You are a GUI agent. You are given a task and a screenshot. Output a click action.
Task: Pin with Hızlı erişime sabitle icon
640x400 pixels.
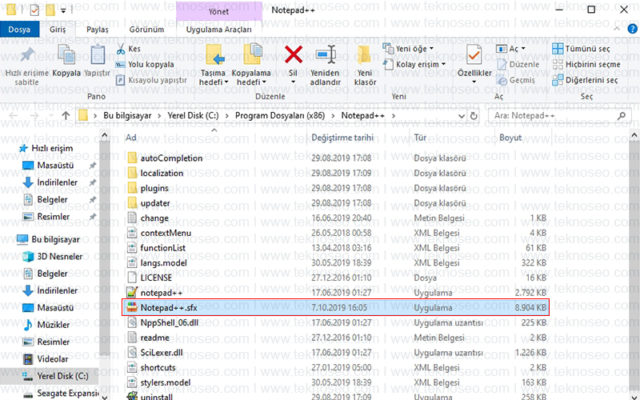[x=27, y=54]
